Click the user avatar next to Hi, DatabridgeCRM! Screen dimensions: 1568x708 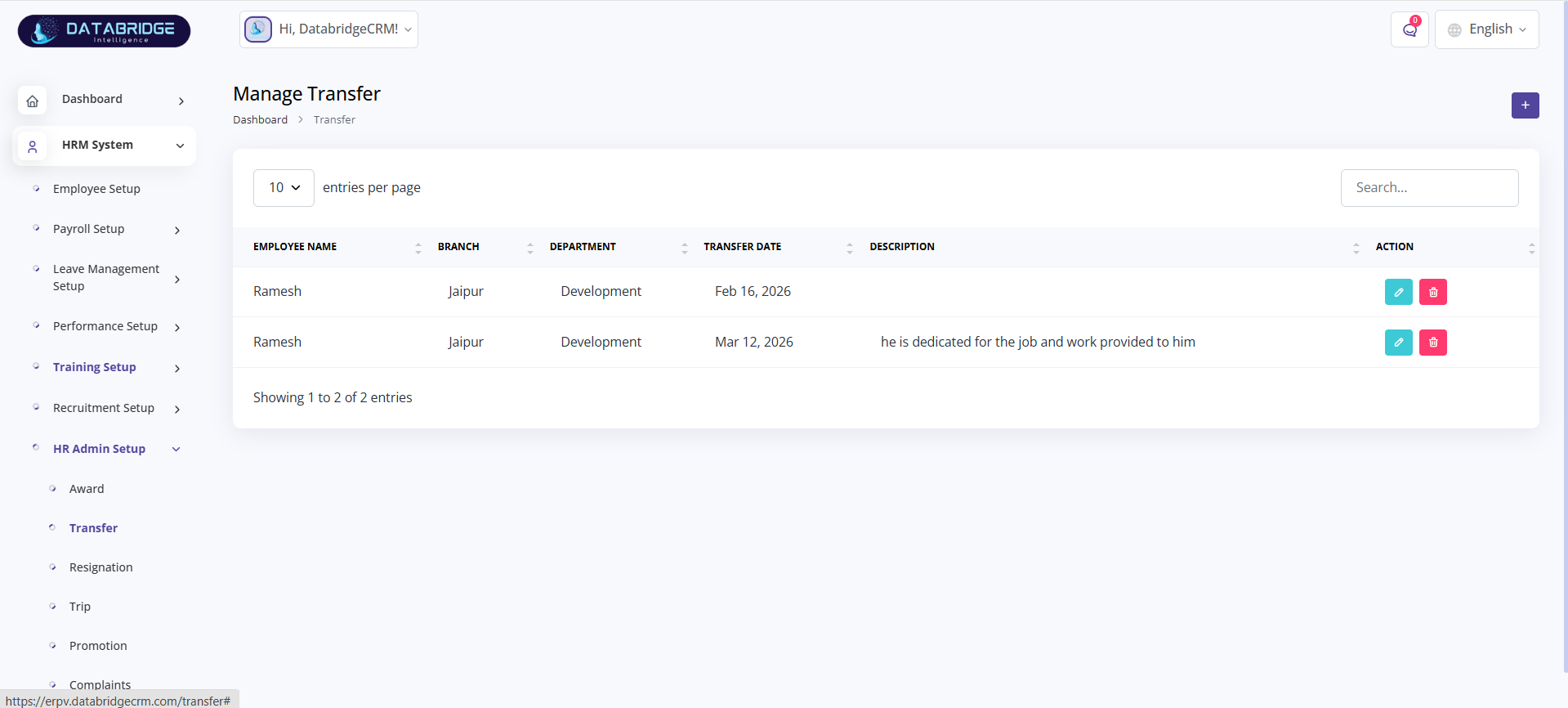[258, 29]
